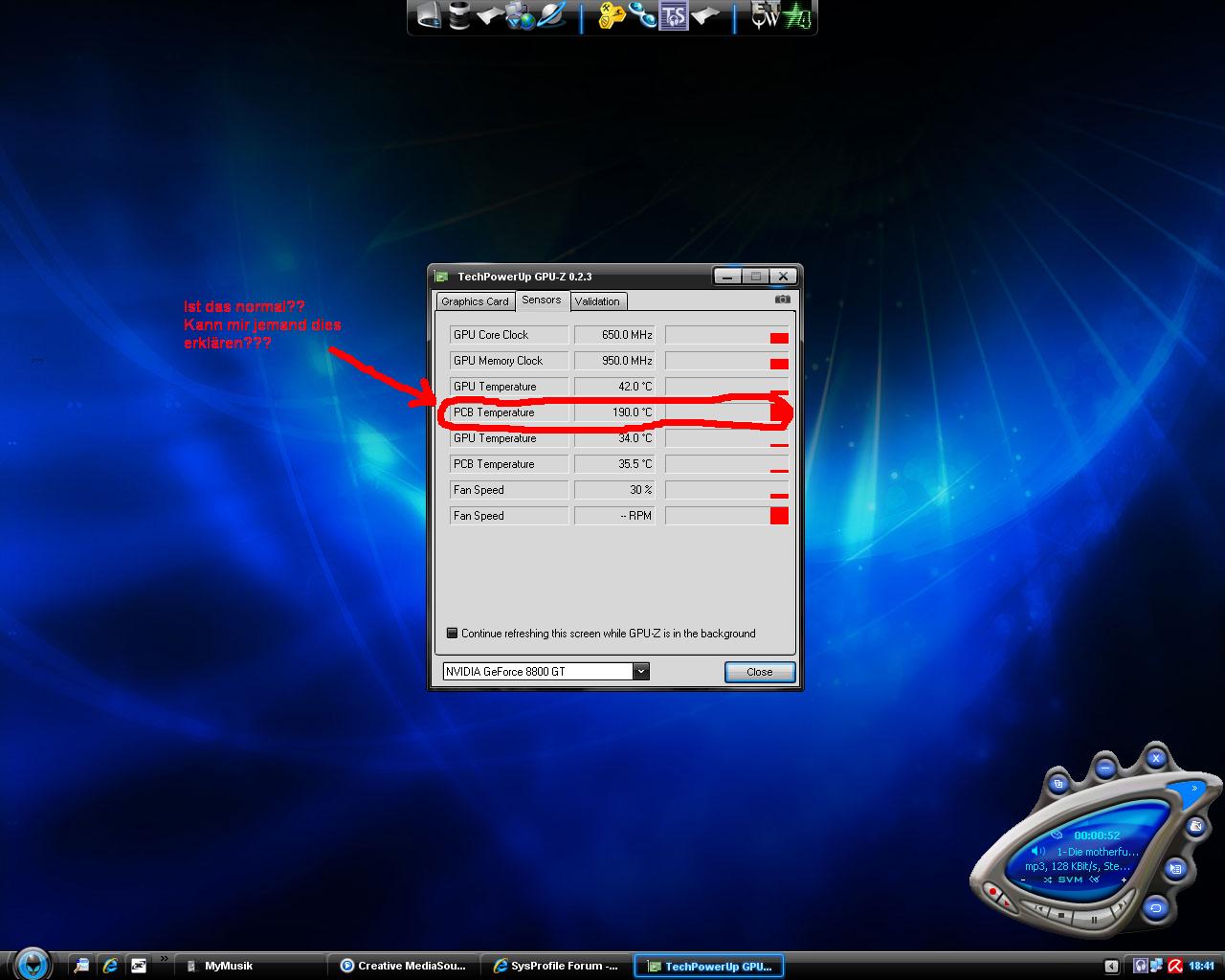
Task: Stop playback in the media player
Action: (1061, 915)
